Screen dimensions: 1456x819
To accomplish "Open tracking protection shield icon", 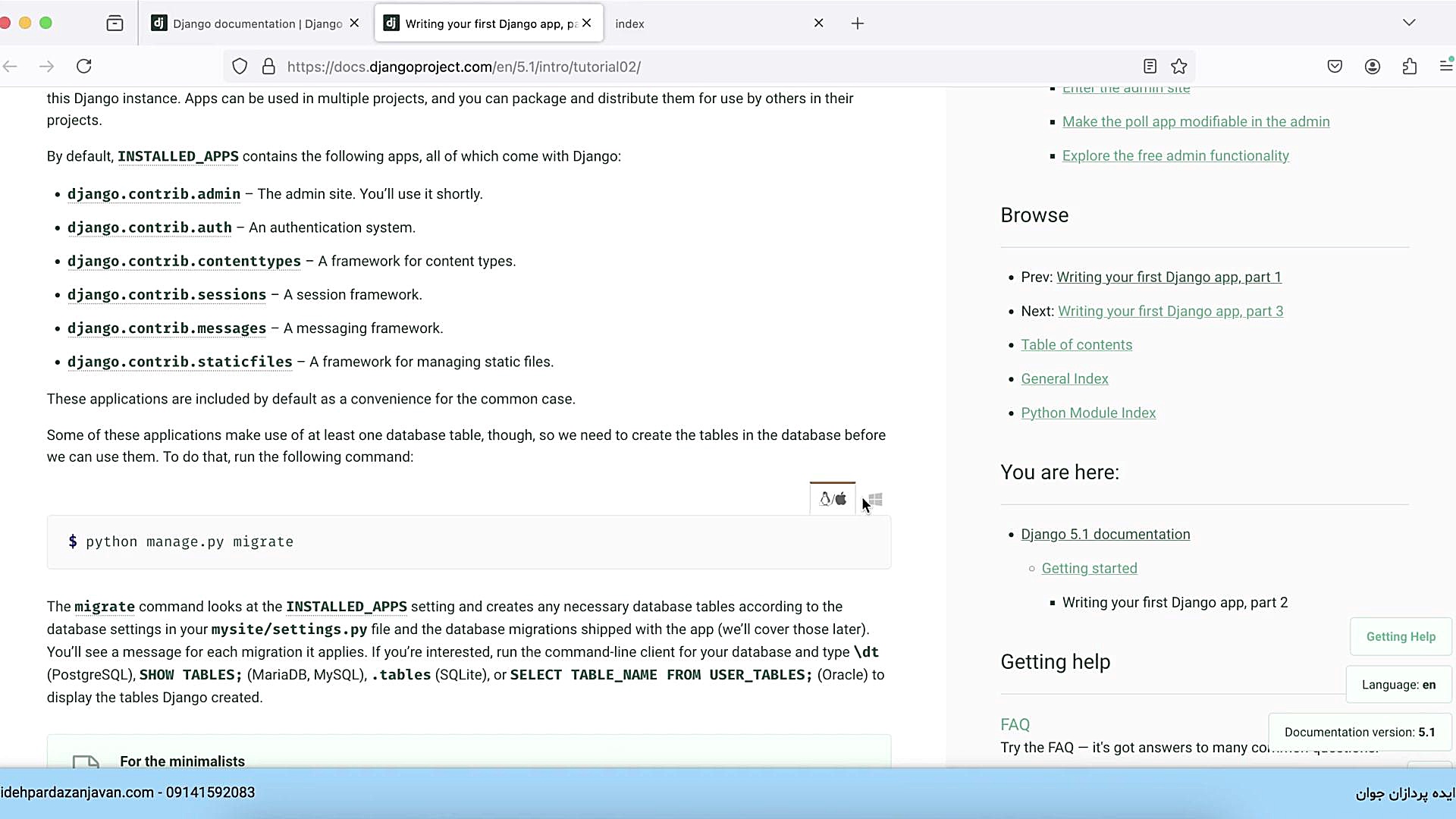I will [240, 67].
